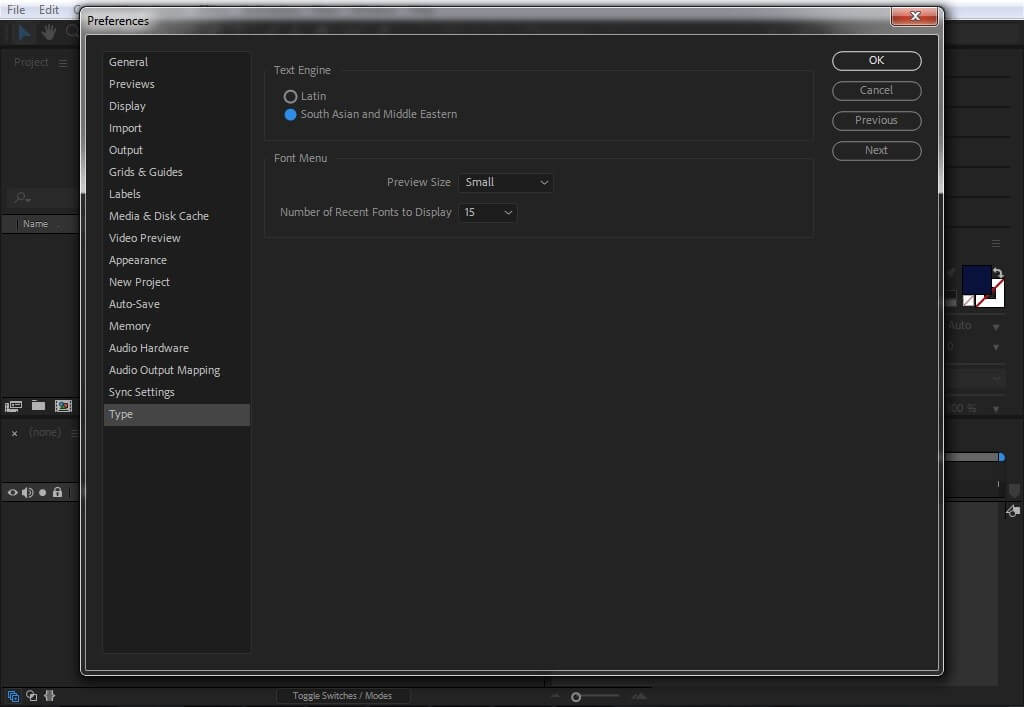Expand the Layer Switches pane icon
Viewport: 1024px width, 707px height.
tap(14, 697)
